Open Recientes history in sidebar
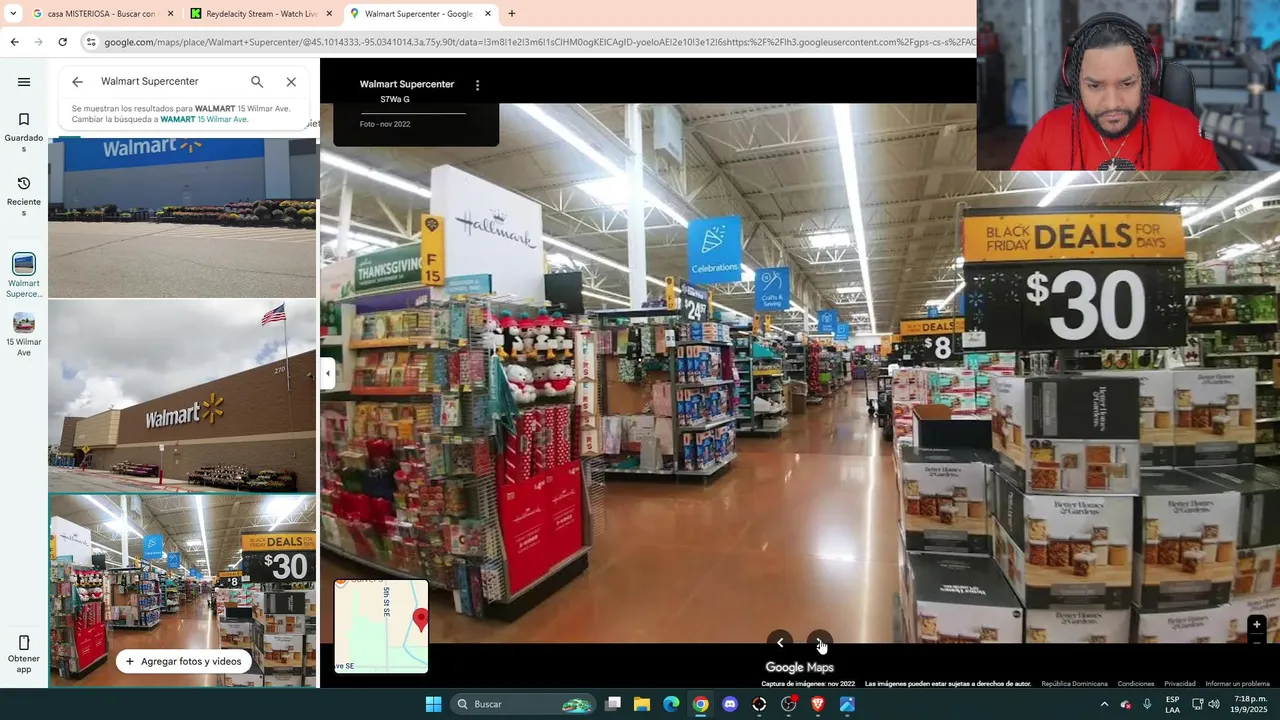The width and height of the screenshot is (1280, 720). (24, 197)
